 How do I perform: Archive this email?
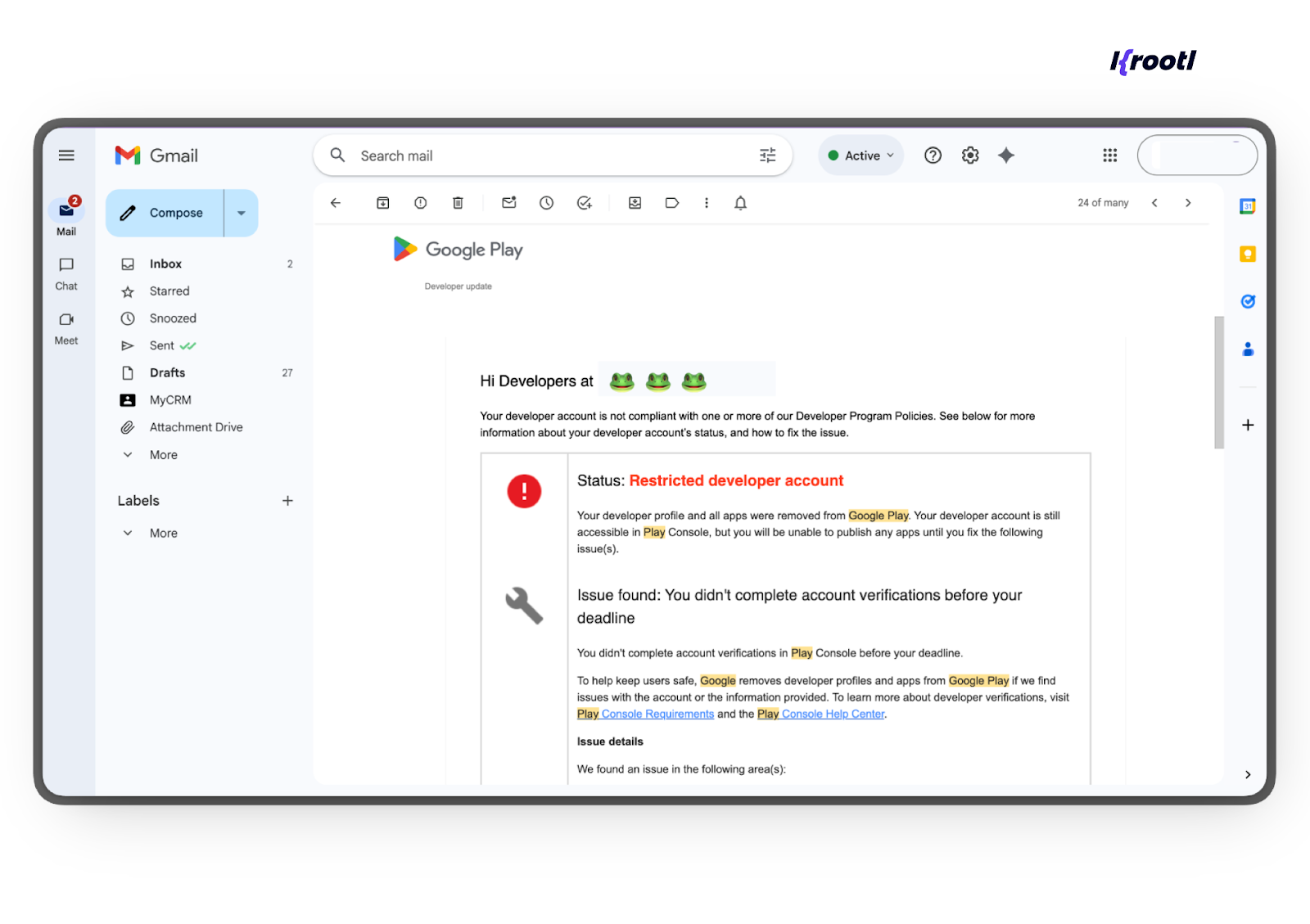click(382, 203)
